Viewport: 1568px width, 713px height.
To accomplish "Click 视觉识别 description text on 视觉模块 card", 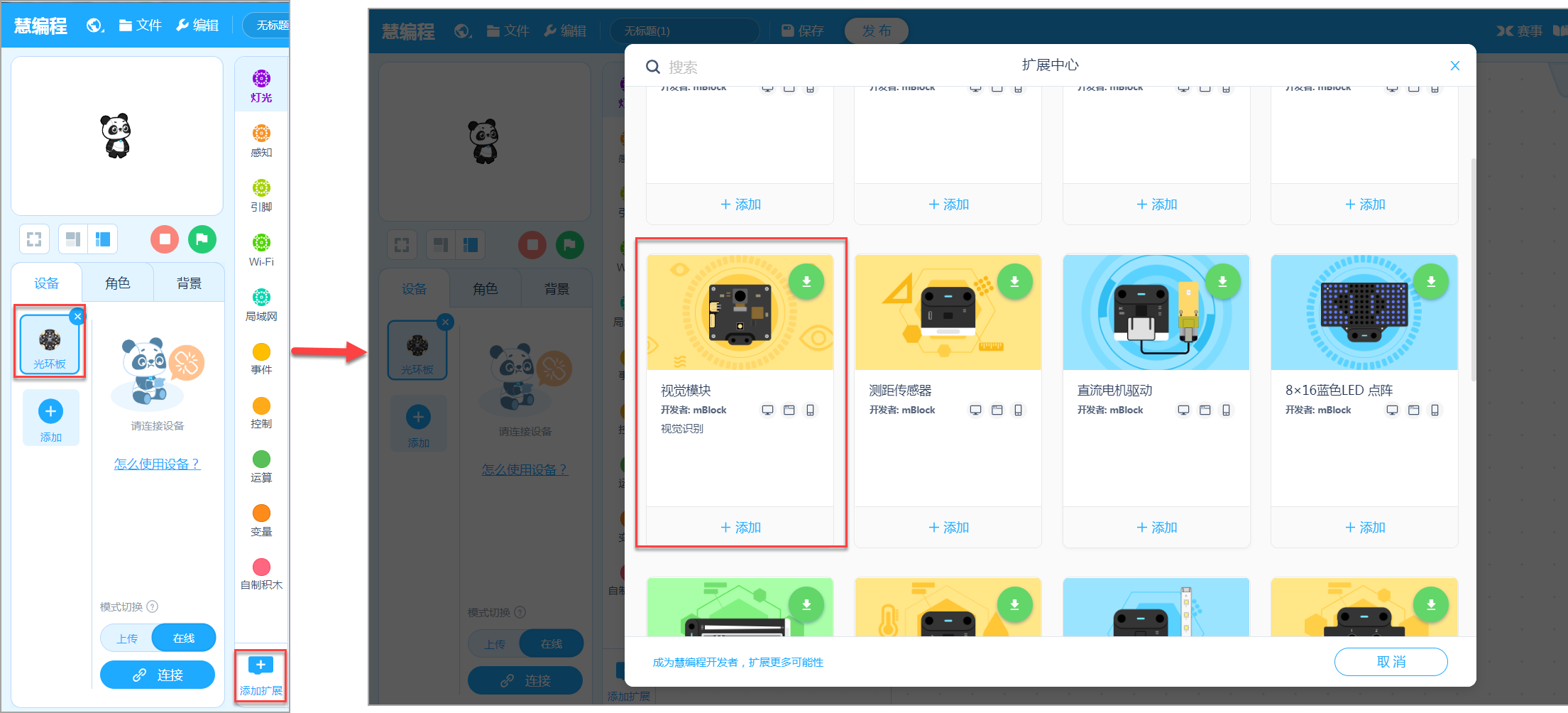I will click(x=682, y=428).
